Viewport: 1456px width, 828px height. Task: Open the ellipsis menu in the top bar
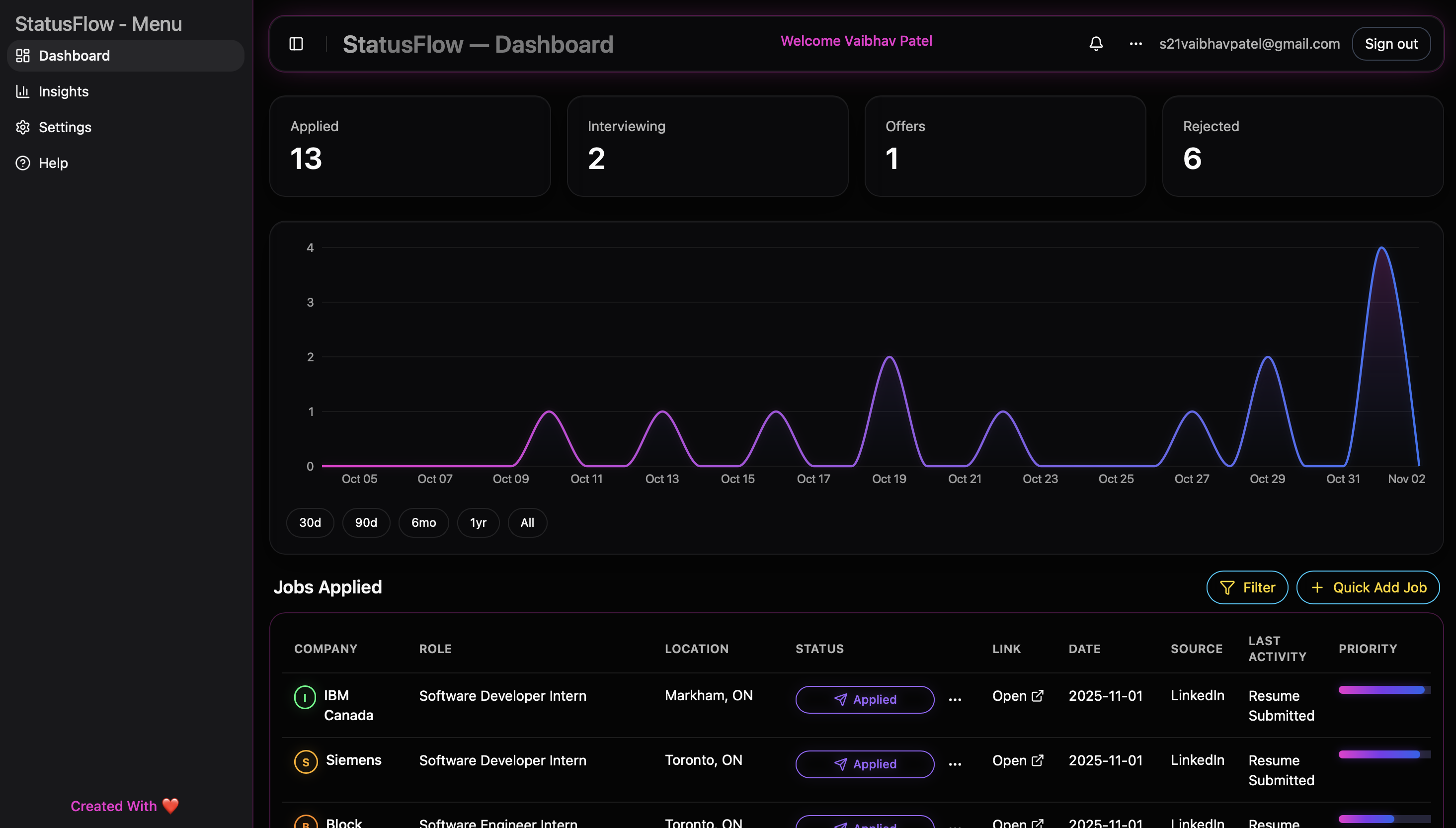pyautogui.click(x=1135, y=43)
